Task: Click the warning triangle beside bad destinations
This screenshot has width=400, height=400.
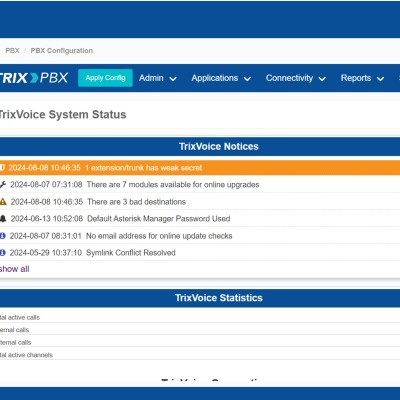Action: [3, 202]
